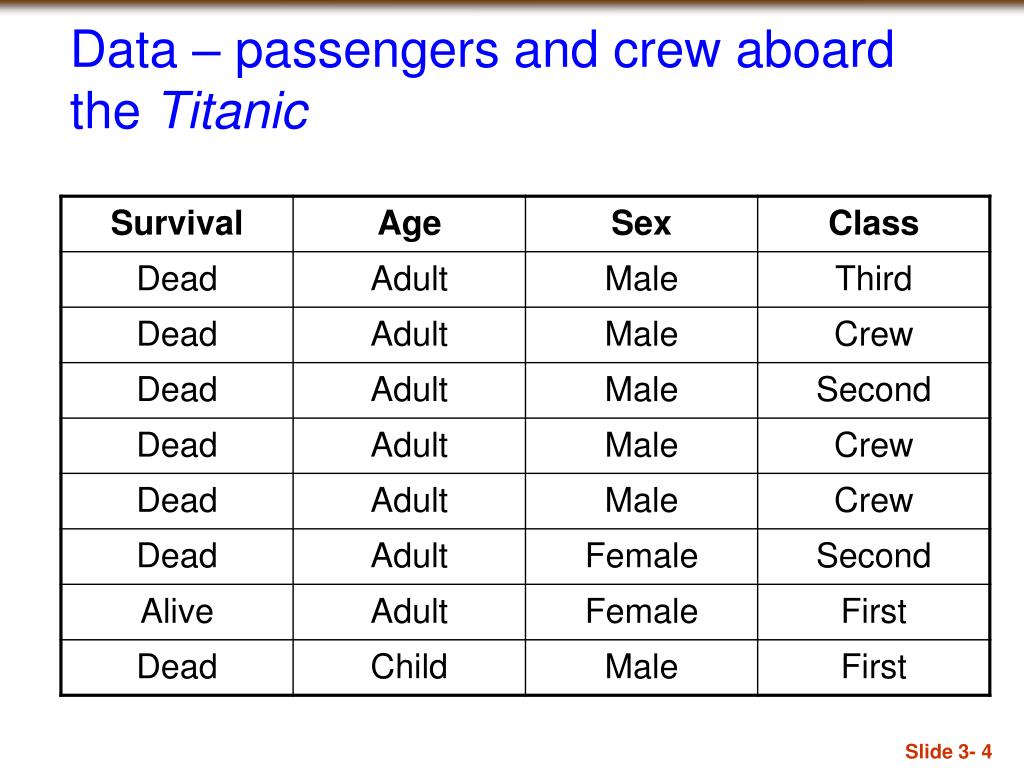The width and height of the screenshot is (1024, 768).
Task: Select the Class column header
Action: (874, 223)
